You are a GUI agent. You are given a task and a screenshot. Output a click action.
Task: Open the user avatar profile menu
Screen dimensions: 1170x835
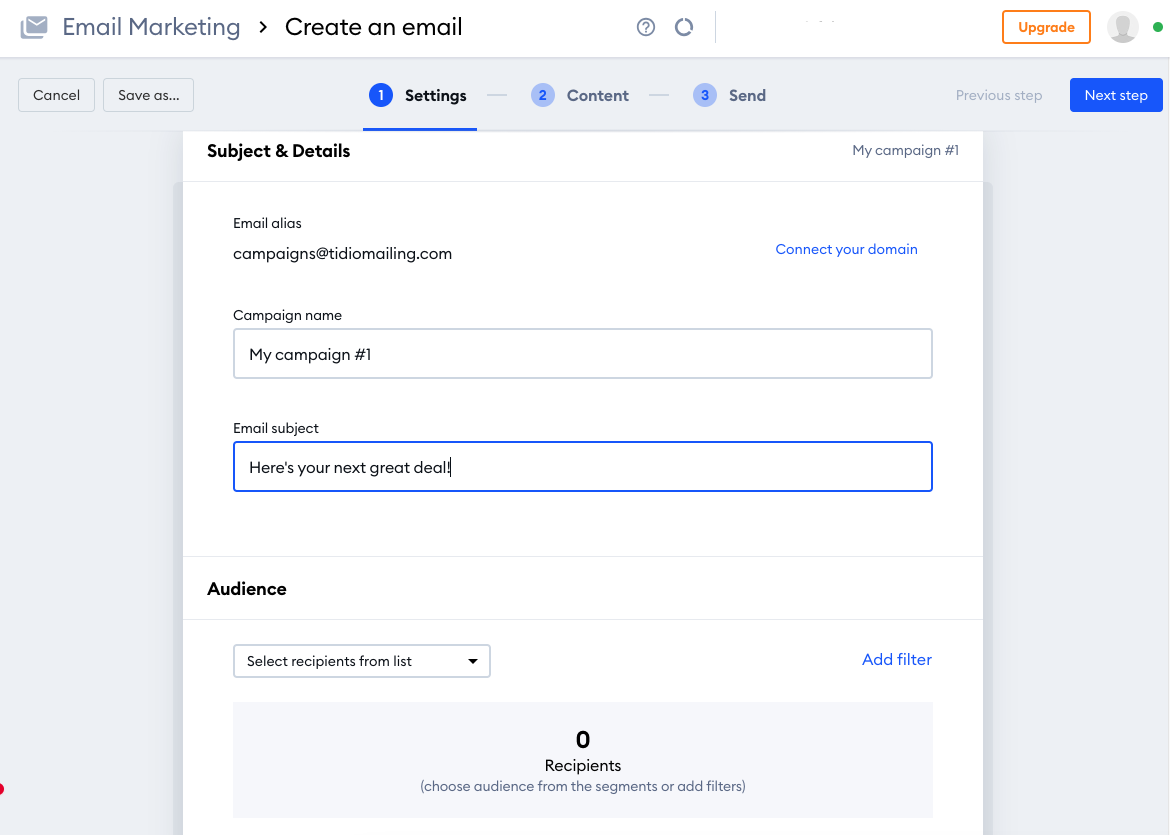[x=1122, y=28]
